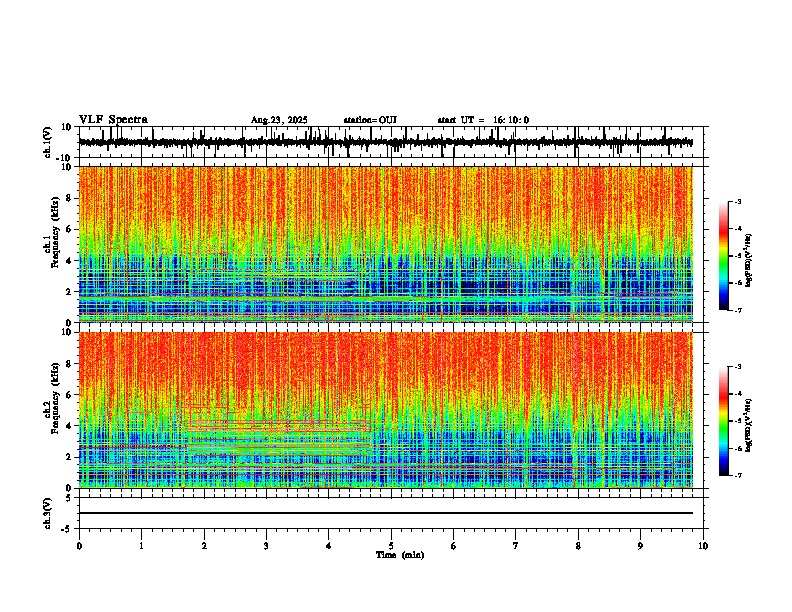Click the ch.2 spectrogram color scale bar
Viewport: 792px width, 612px height.
click(724, 421)
